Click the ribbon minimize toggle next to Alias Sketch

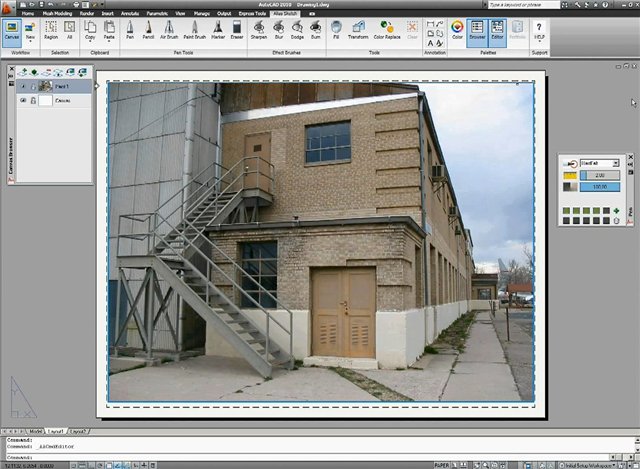pos(312,13)
